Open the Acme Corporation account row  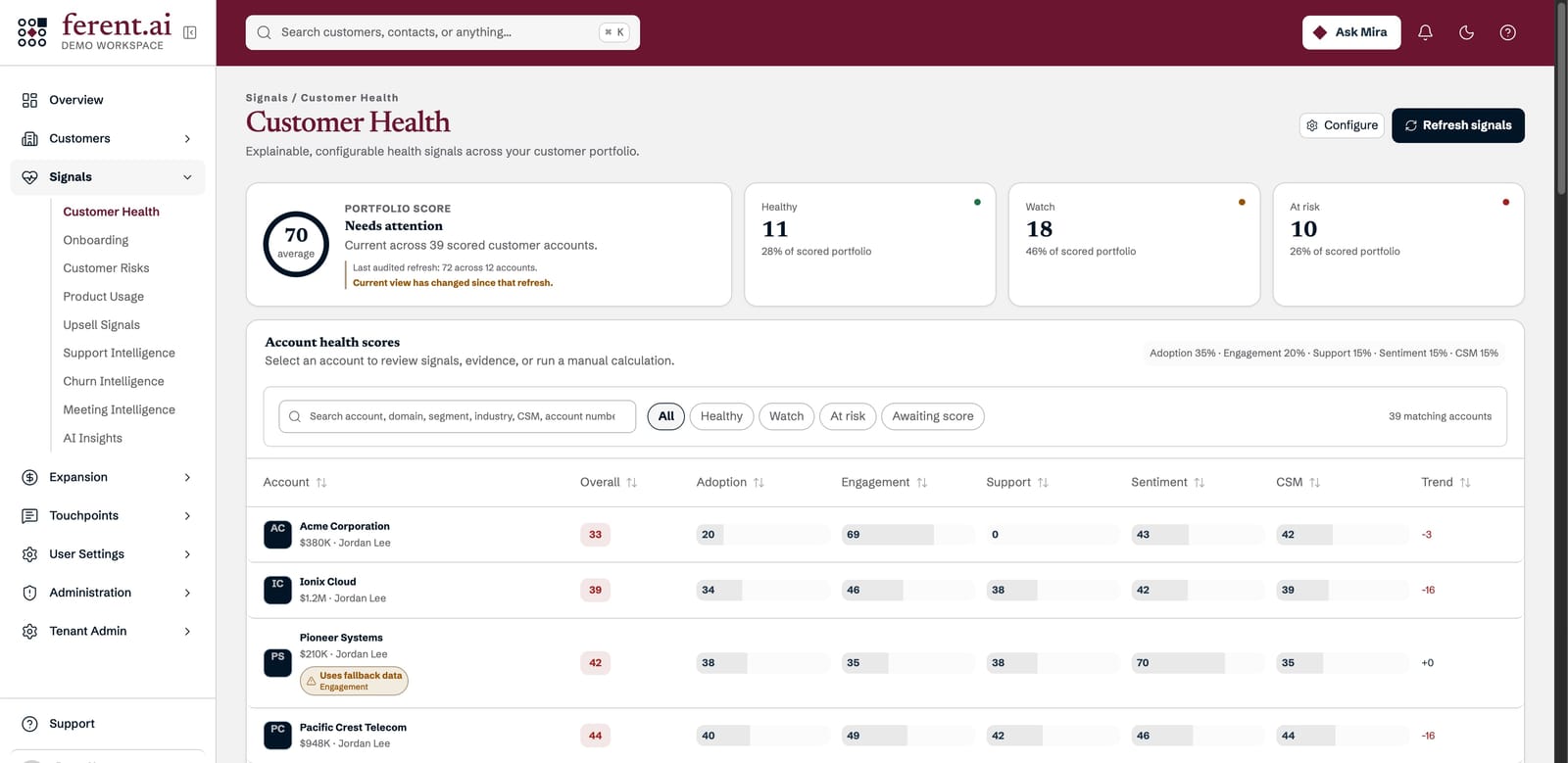(x=885, y=535)
